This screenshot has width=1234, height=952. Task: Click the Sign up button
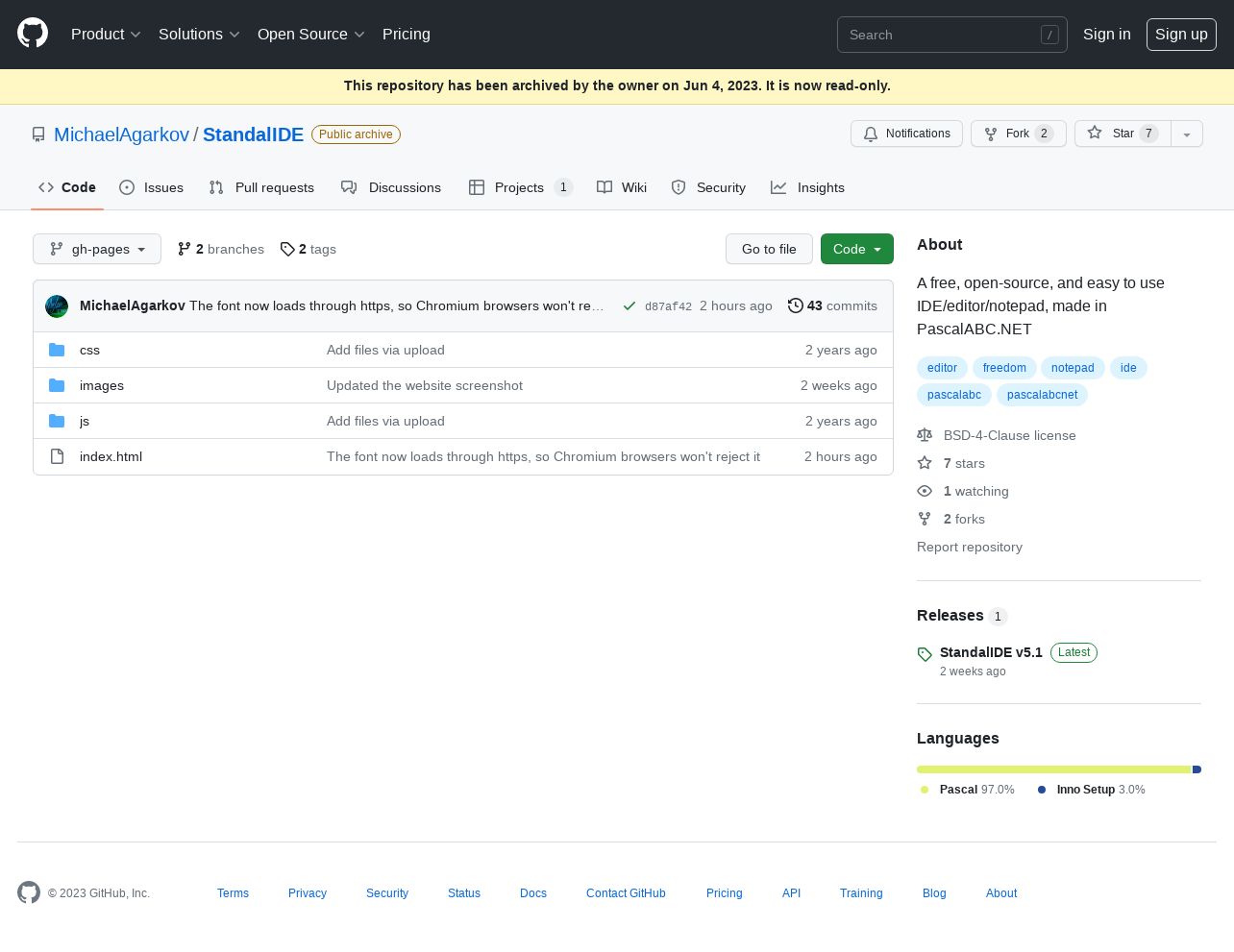(1181, 35)
